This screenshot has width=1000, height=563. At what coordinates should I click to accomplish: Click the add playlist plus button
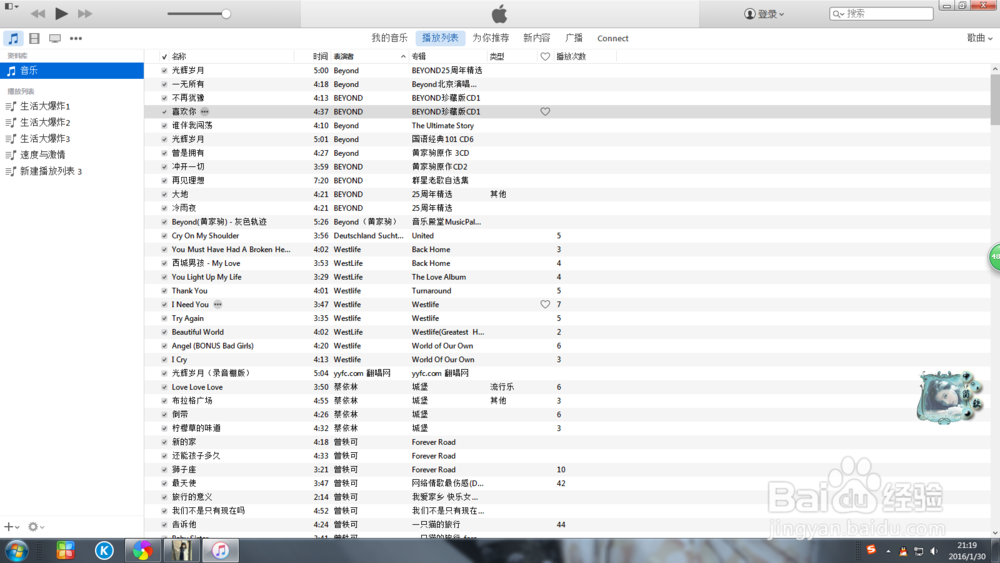pos(11,527)
